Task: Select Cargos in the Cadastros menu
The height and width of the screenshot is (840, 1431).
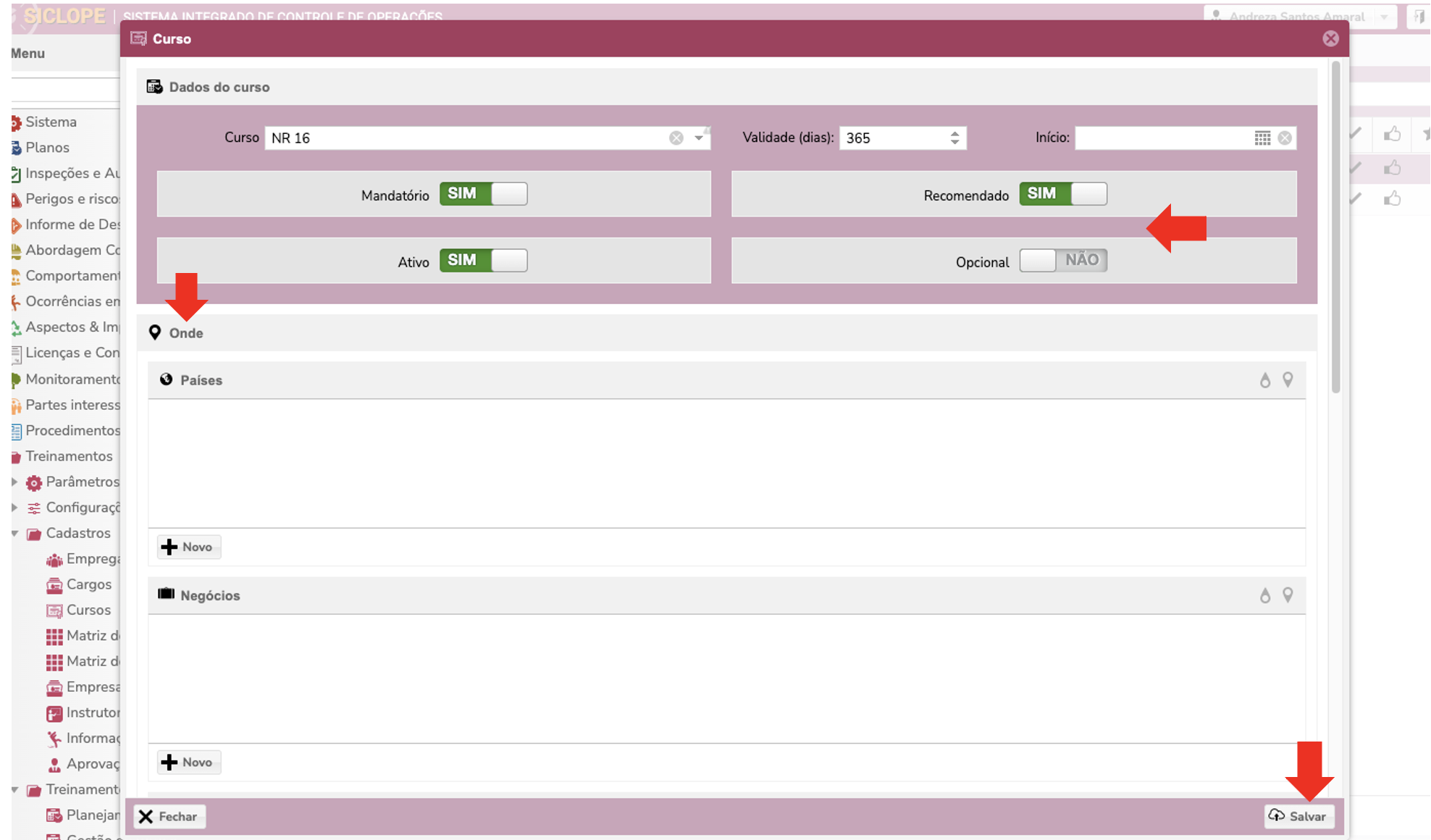Action: tap(88, 584)
